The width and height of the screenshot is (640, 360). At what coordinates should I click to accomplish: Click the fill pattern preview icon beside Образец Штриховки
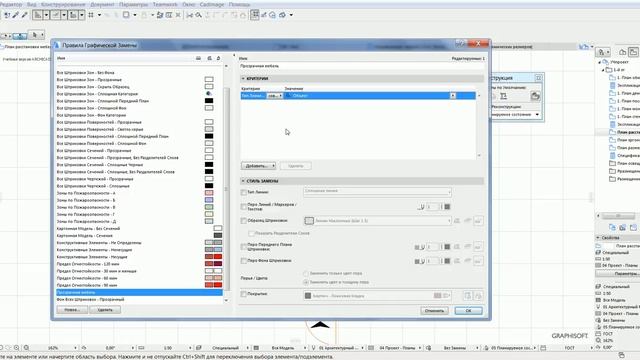(x=309, y=221)
